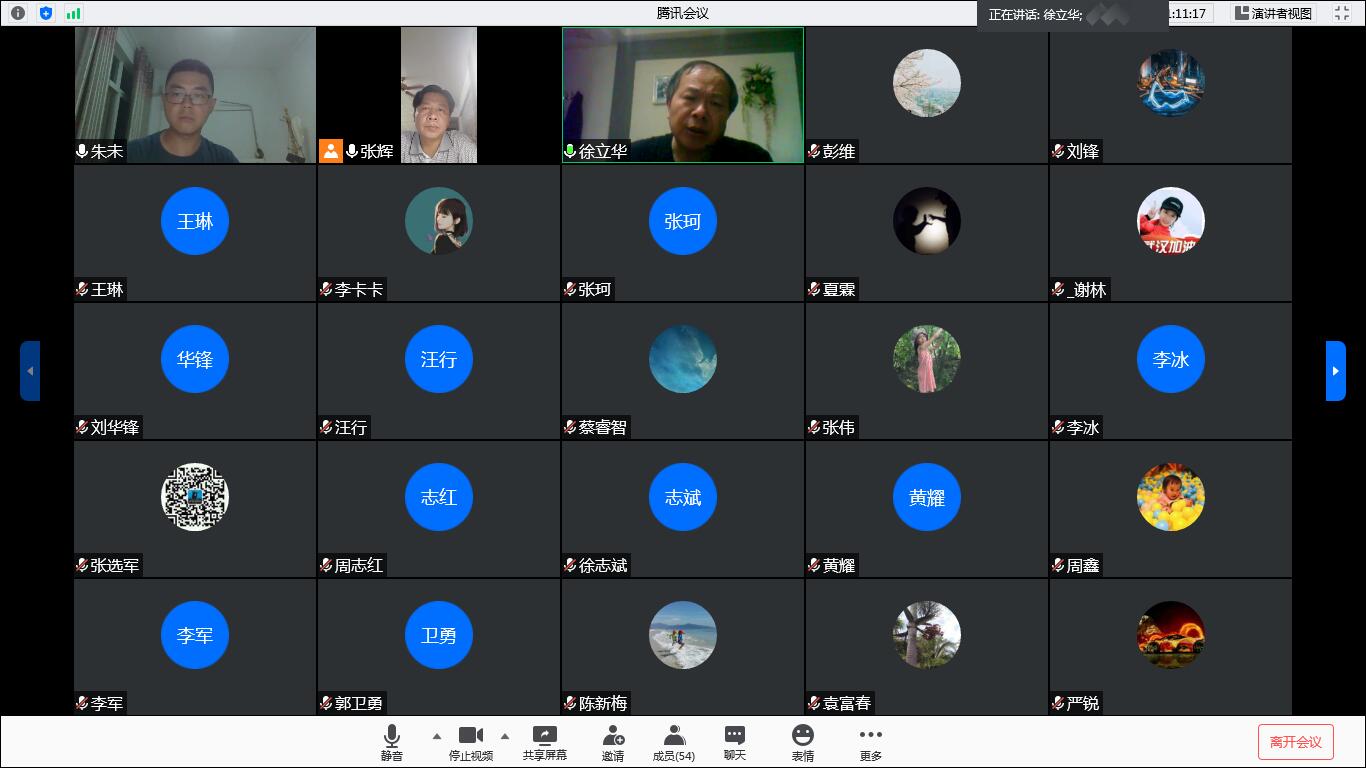1366x768 pixels.
Task: Open the 聊天 chat panel
Action: coord(735,743)
